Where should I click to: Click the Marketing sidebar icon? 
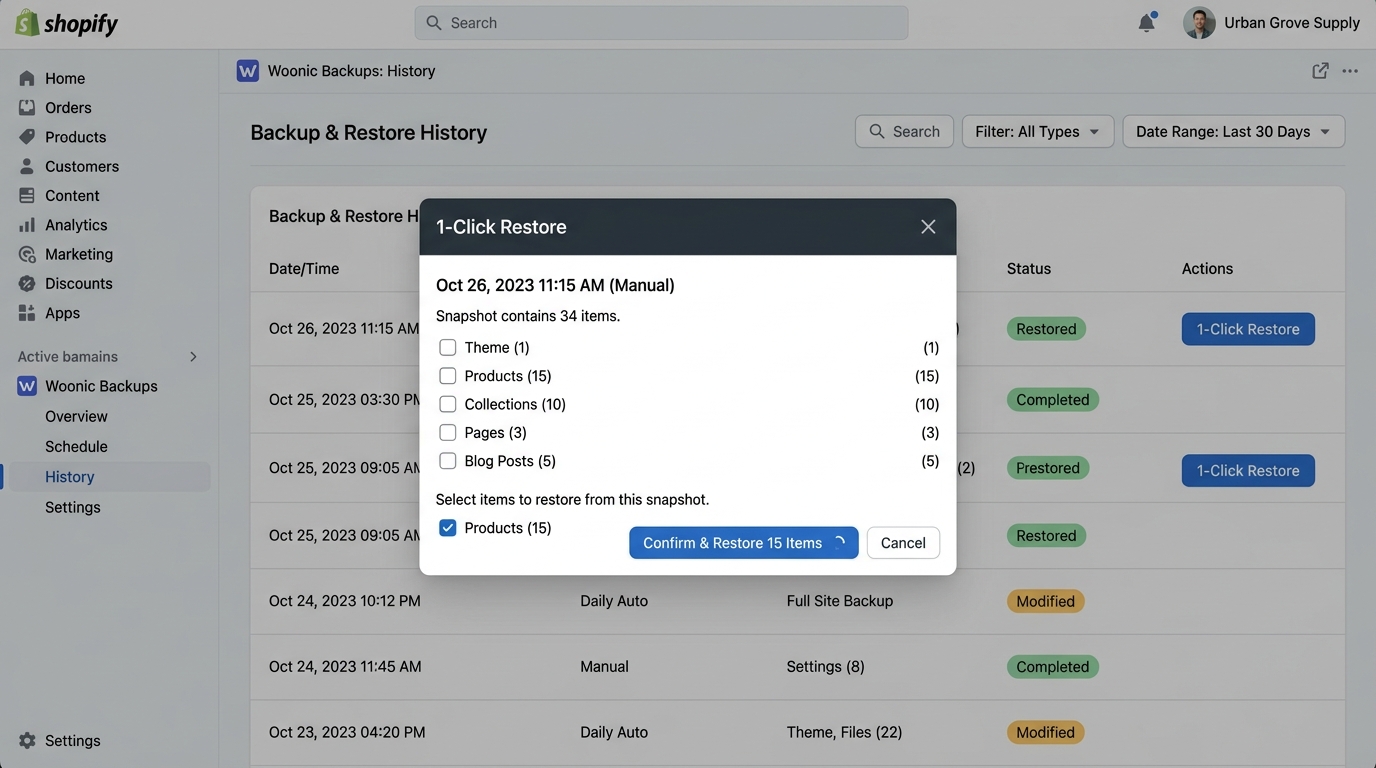[27, 254]
